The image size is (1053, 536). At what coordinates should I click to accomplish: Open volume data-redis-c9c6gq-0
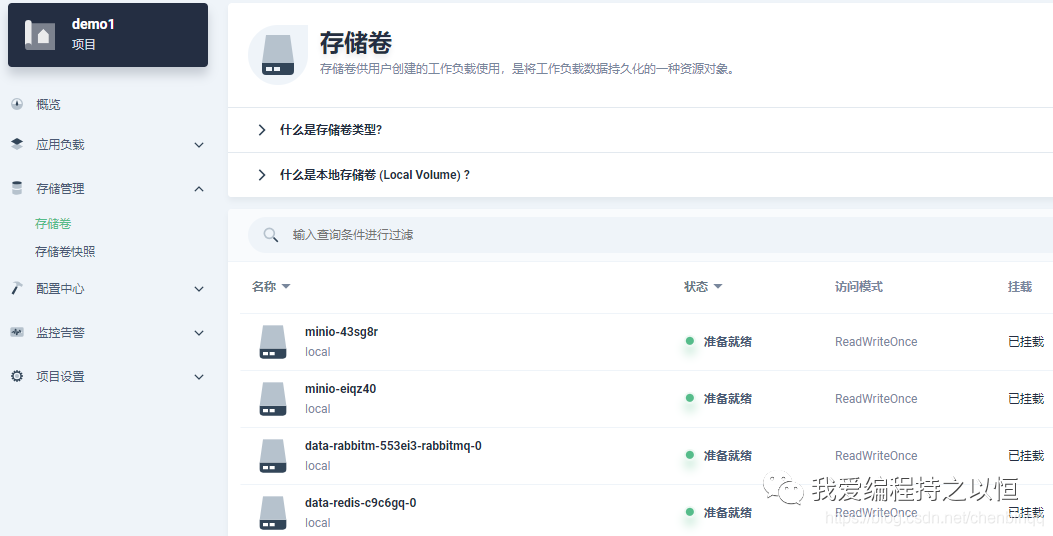coord(361,503)
